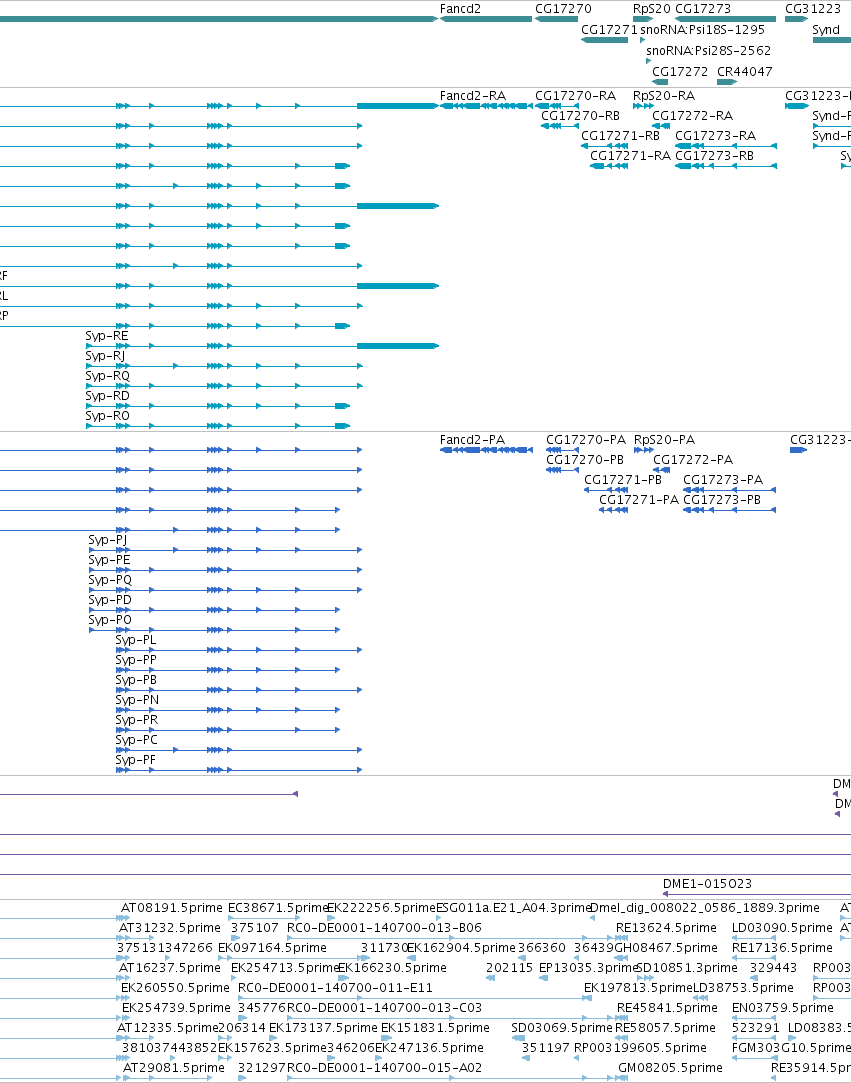Click the Fancd2 gene label
851x1083 pixels.
pos(460,9)
